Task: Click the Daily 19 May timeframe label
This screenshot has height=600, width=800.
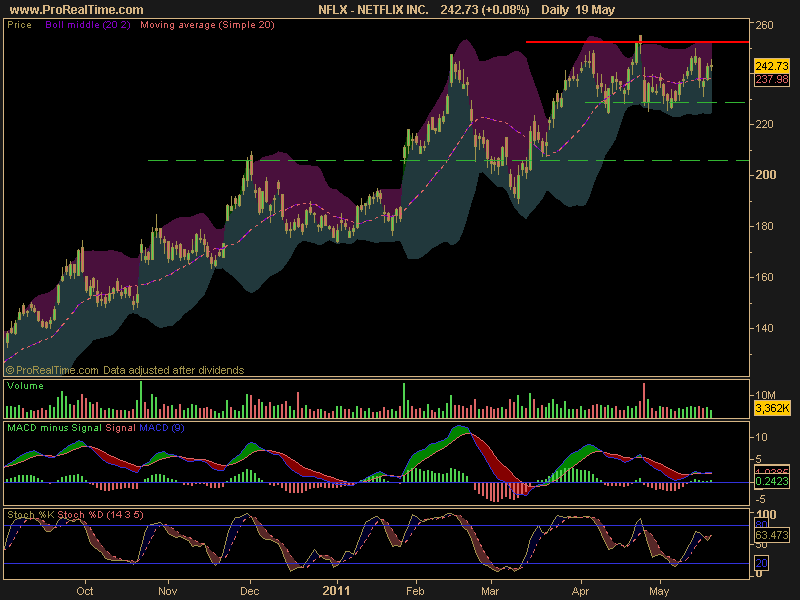Action: pyautogui.click(x=578, y=10)
